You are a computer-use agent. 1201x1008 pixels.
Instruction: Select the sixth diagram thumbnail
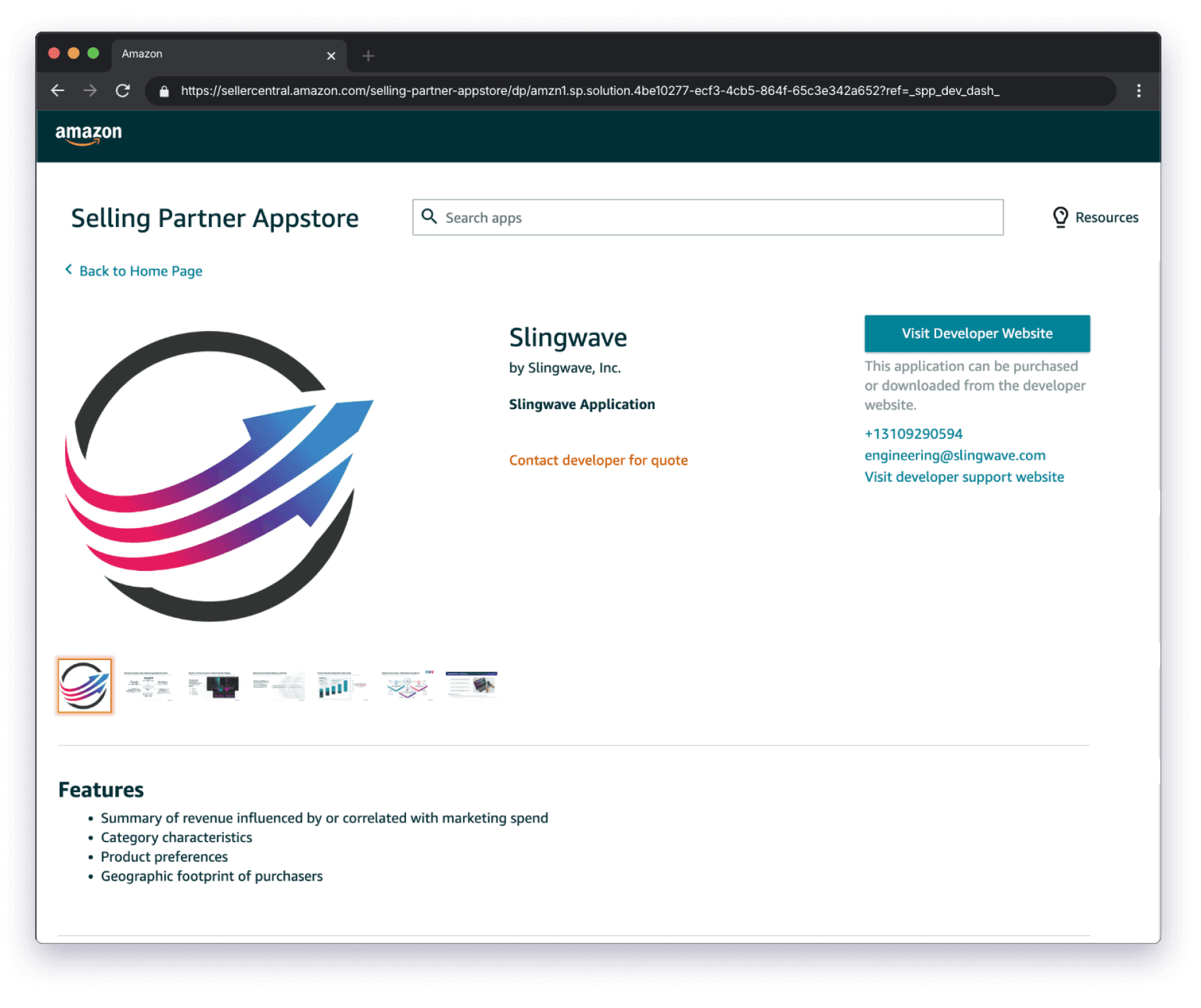[407, 685]
